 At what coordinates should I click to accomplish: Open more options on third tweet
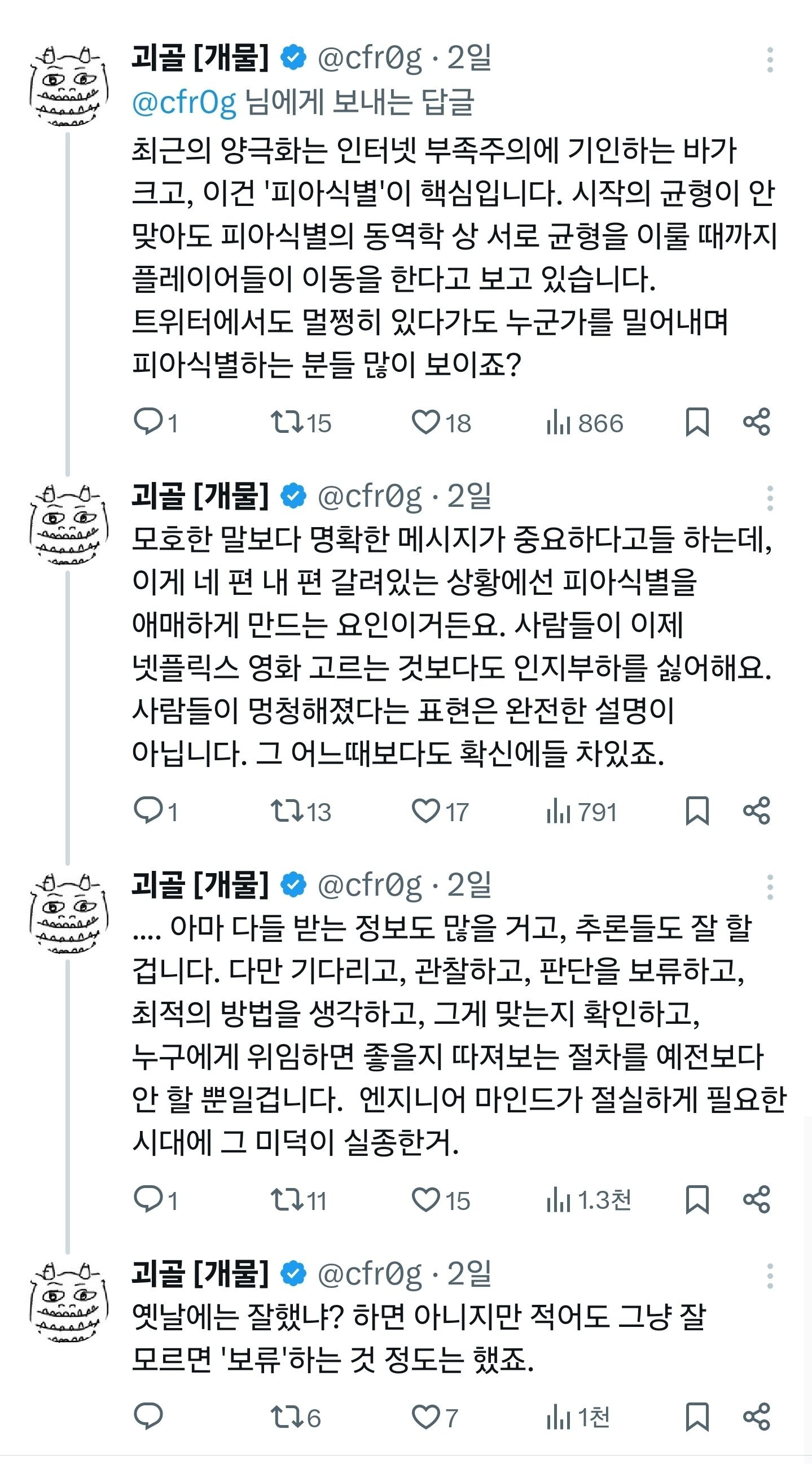770,887
